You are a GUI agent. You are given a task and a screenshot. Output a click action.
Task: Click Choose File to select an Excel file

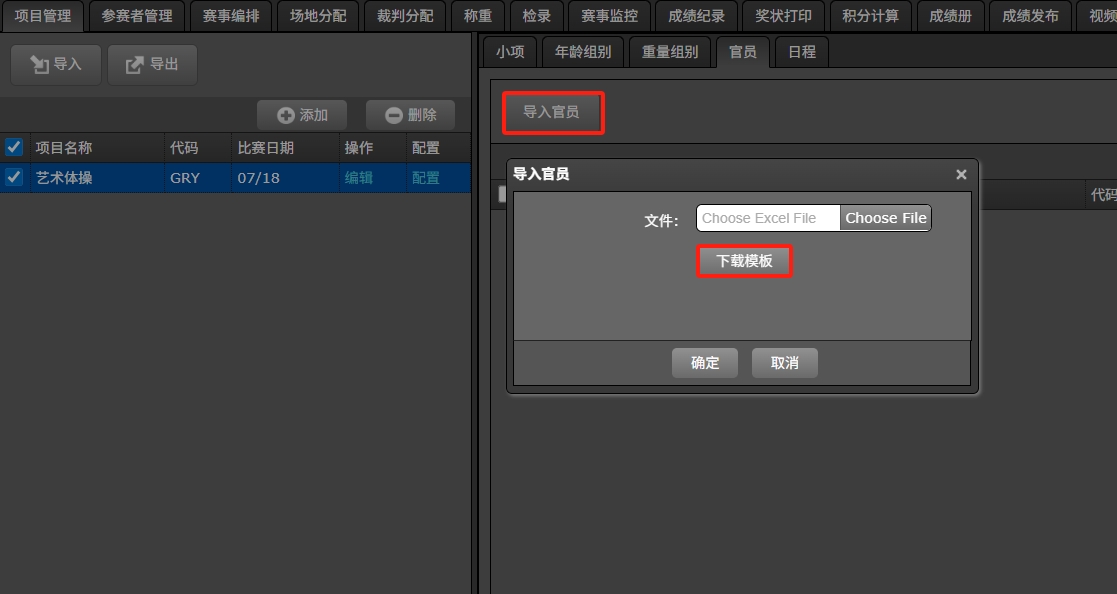(x=885, y=217)
